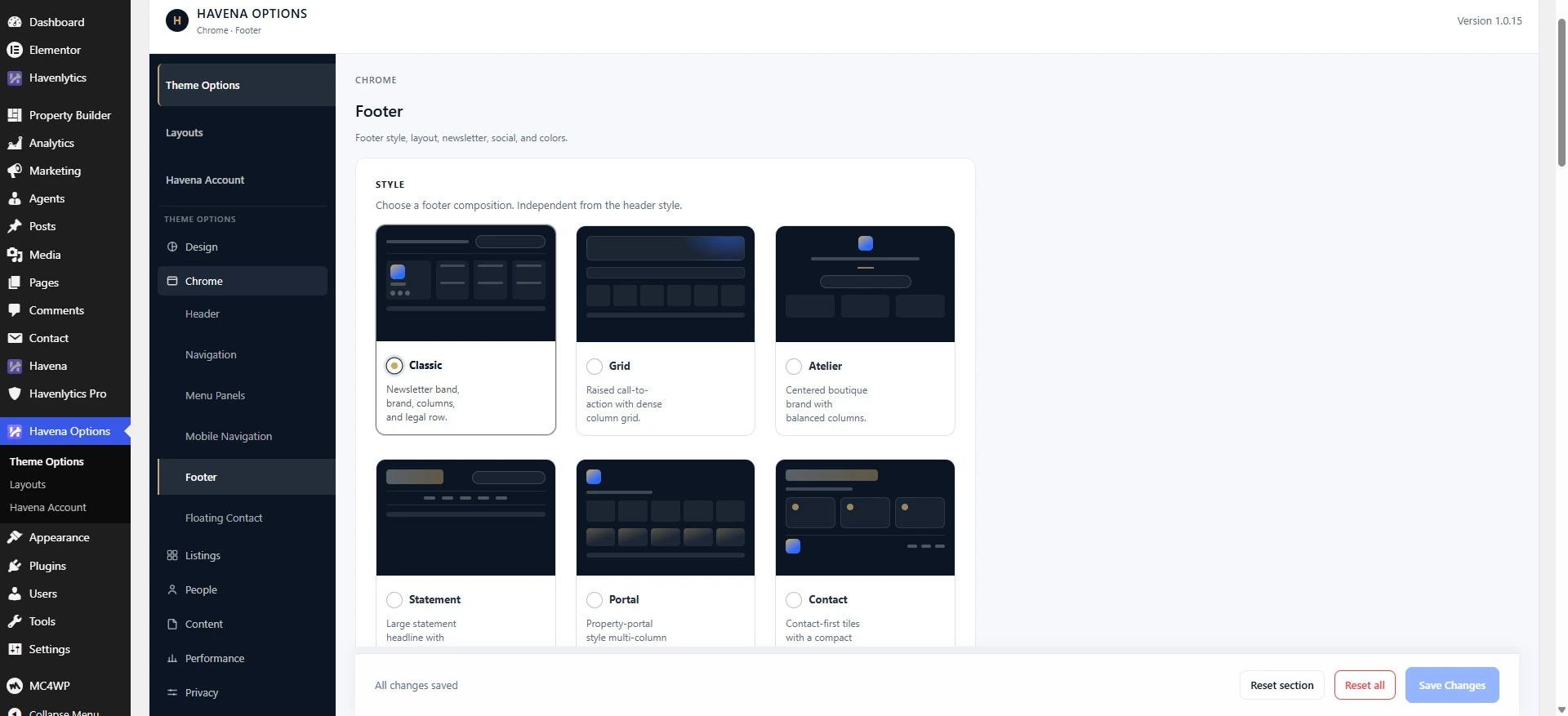This screenshot has height=716, width=1568.
Task: Click the Save Changes button
Action: 1452,685
